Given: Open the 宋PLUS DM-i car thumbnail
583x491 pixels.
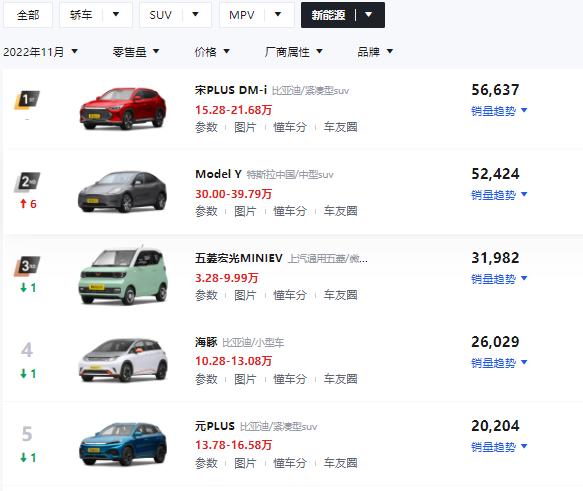Looking at the screenshot, I should tap(123, 109).
